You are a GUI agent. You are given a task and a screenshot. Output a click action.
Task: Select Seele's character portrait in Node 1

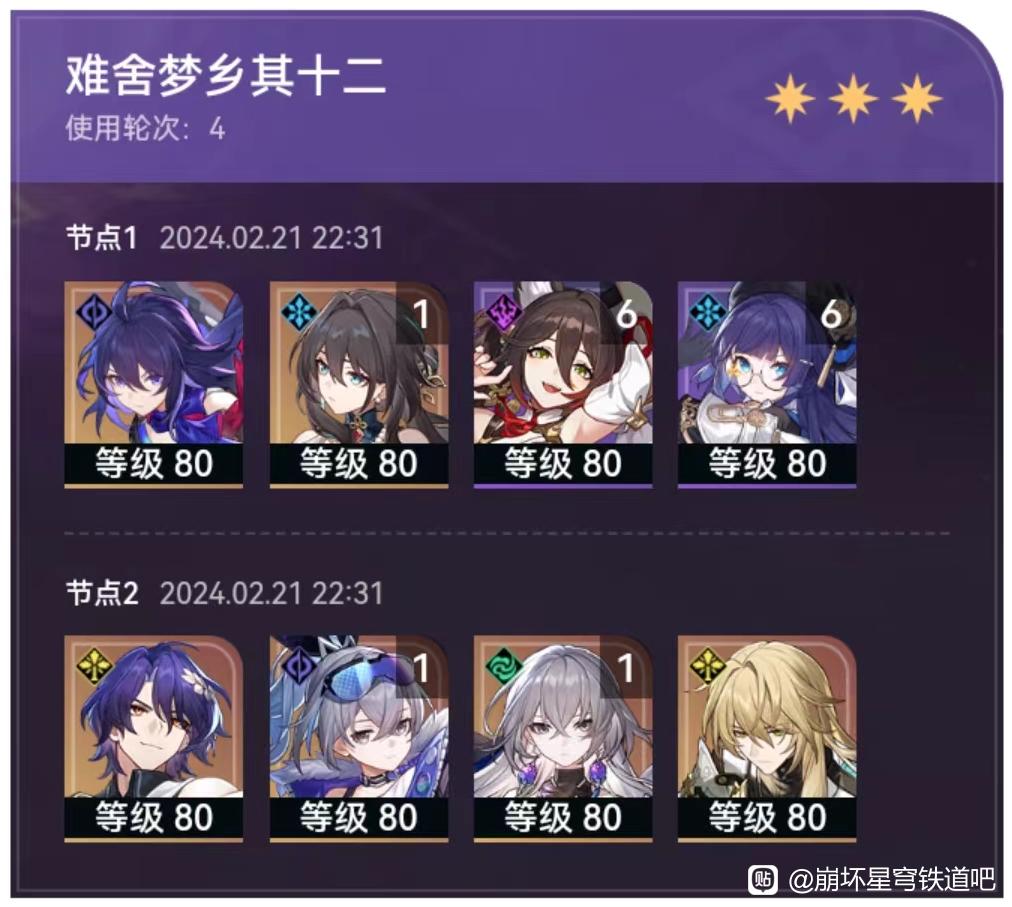pyautogui.click(x=154, y=383)
